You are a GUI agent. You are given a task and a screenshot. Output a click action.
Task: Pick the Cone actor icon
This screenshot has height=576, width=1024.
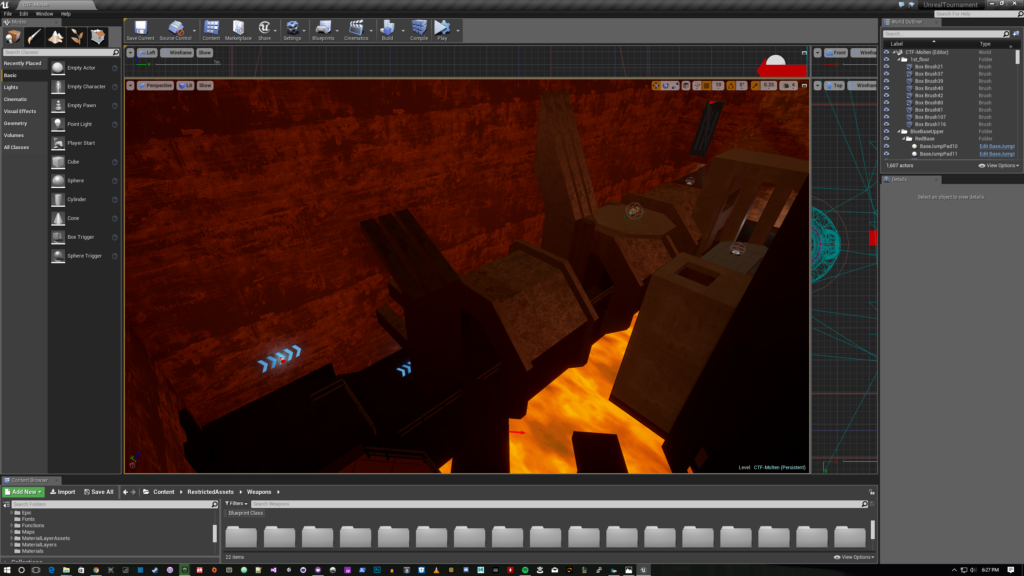coord(58,218)
